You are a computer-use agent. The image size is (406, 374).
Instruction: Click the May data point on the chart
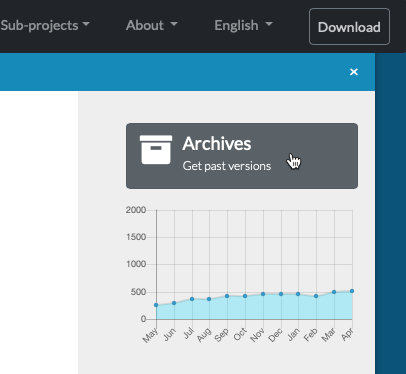156,305
